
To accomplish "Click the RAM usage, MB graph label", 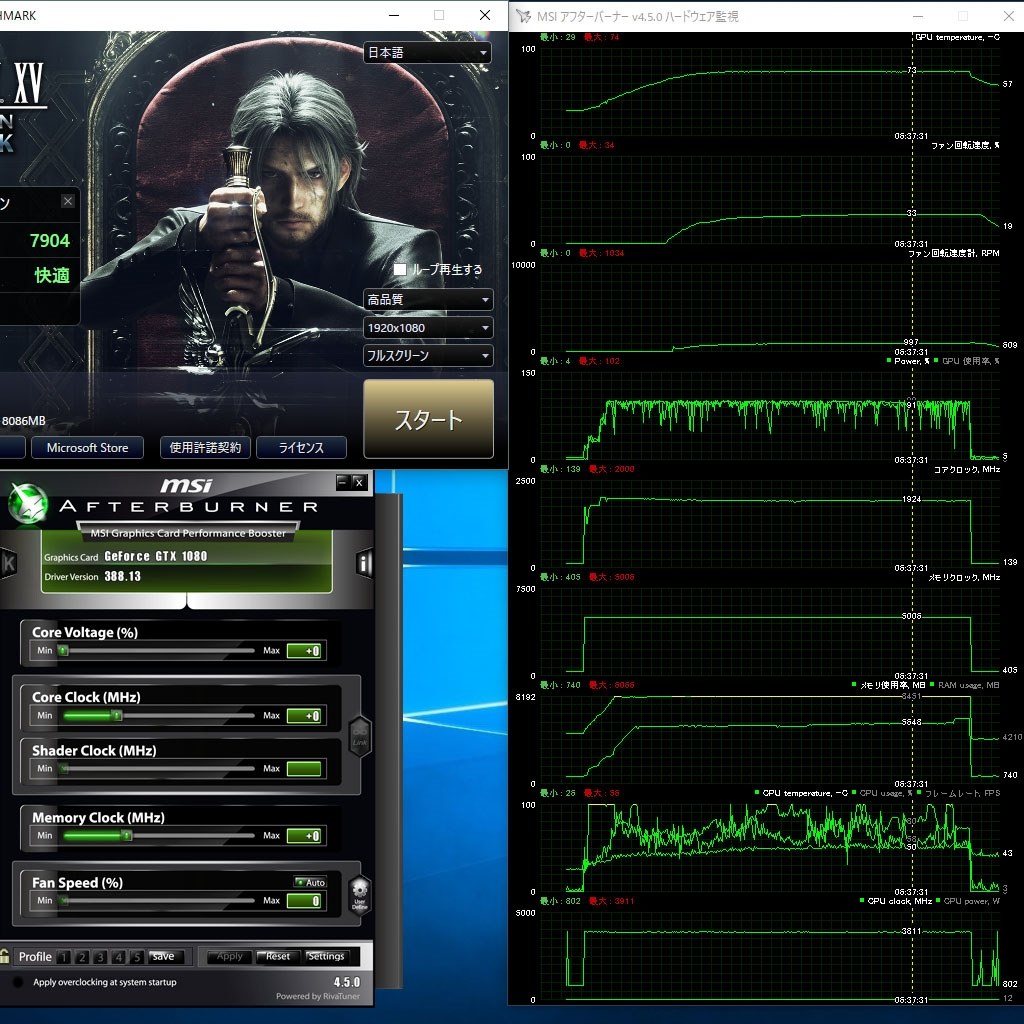I will 968,685.
